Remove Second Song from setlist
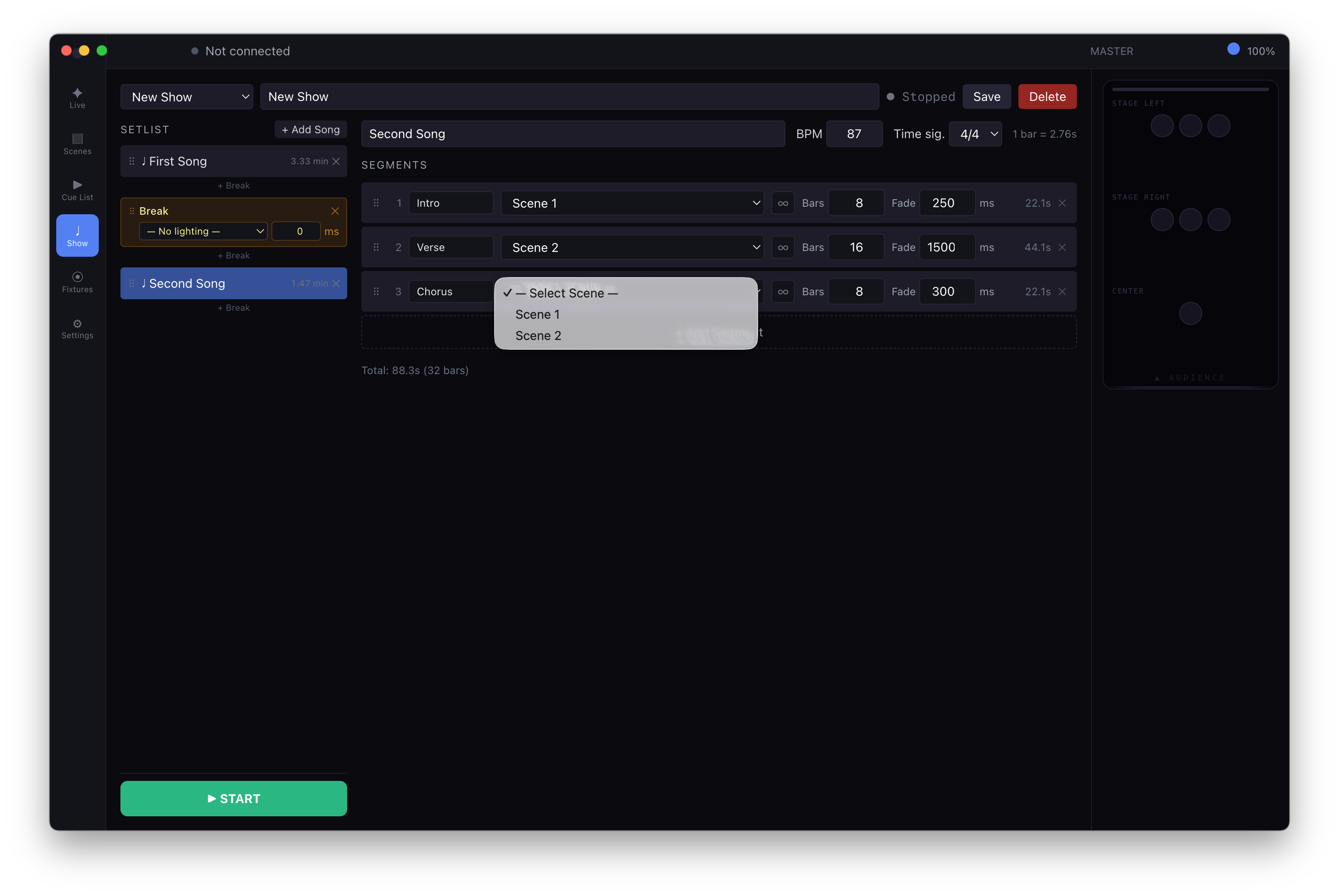Image resolution: width=1339 pixels, height=896 pixels. [336, 283]
